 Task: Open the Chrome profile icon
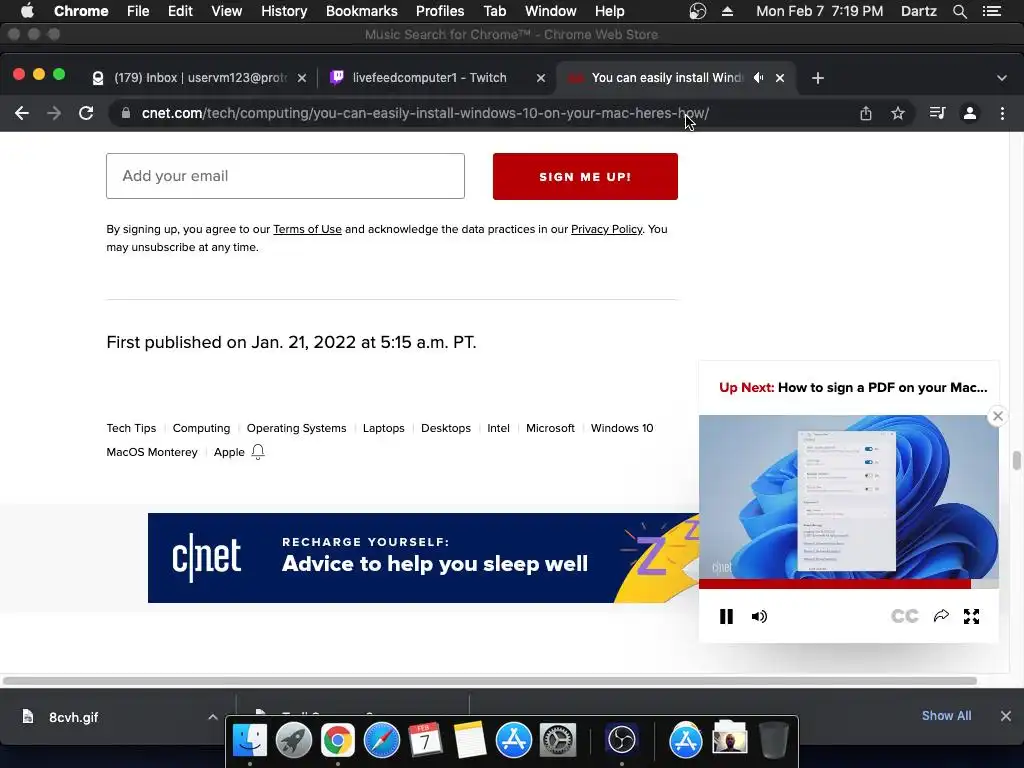pyautogui.click(x=970, y=113)
